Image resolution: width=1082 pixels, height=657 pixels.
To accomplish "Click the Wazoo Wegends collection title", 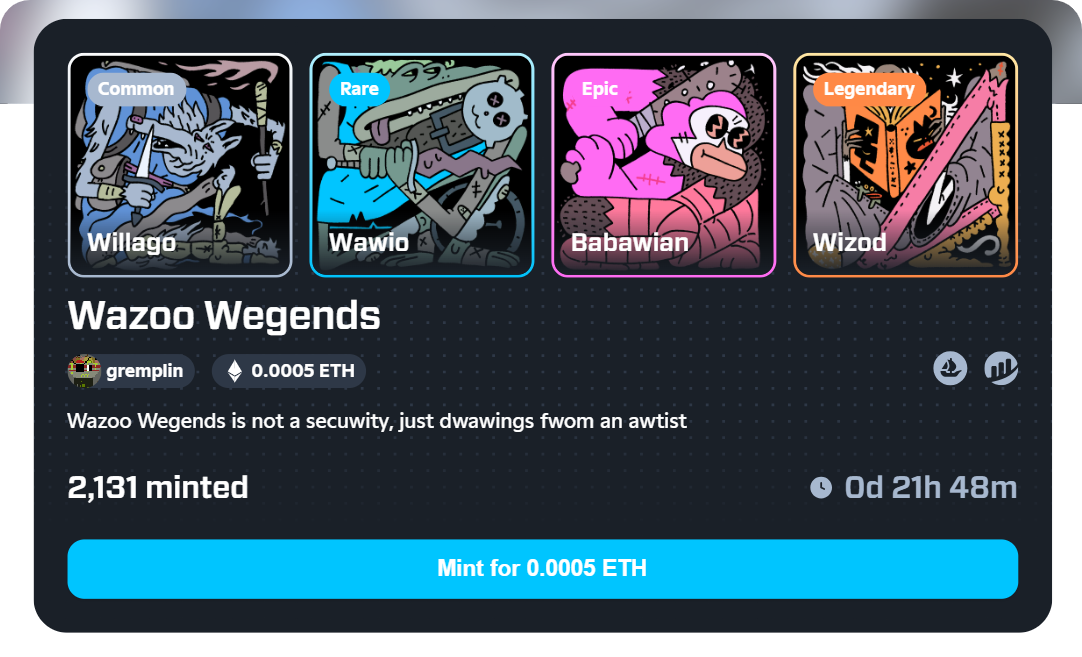I will [224, 315].
